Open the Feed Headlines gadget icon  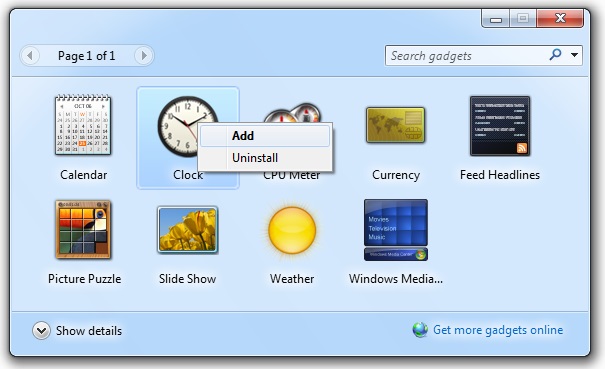(x=500, y=126)
